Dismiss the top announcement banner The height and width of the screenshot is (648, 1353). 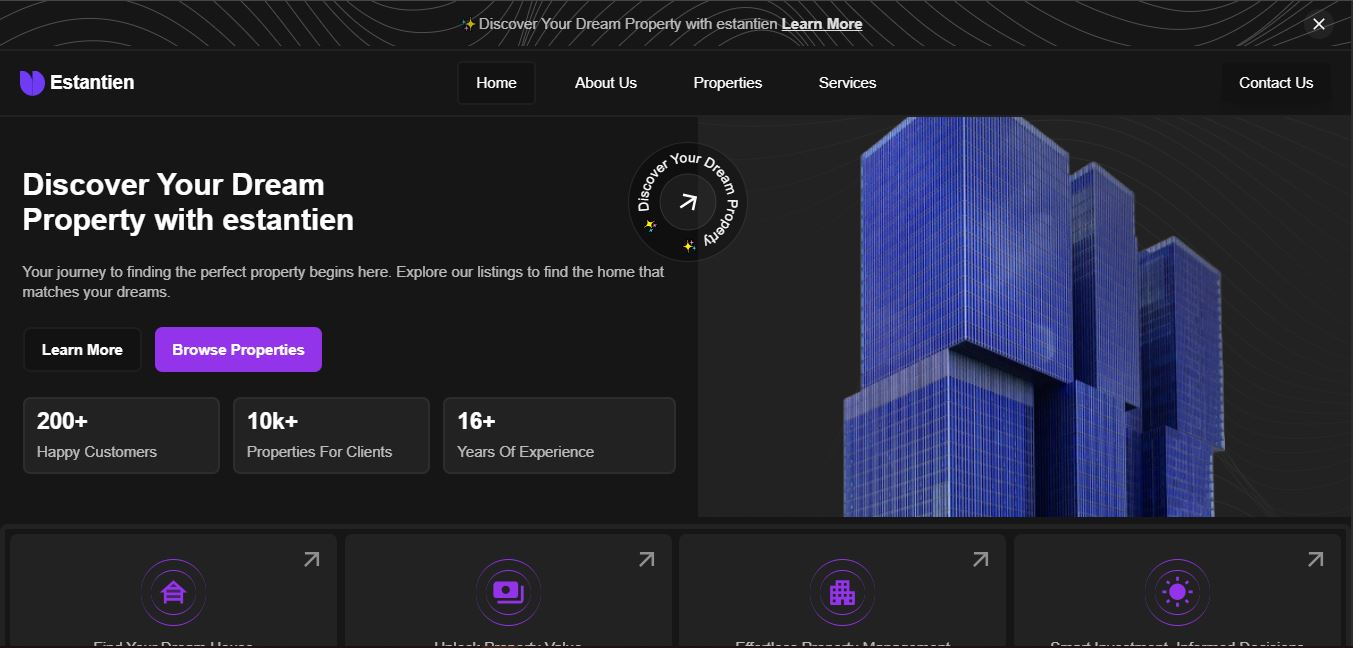point(1319,24)
